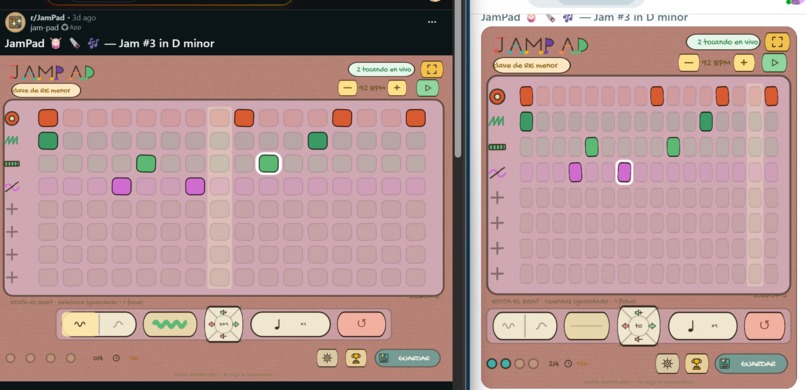Click GUARDAR save button in left window
Viewport: 806px width, 390px height.
tap(408, 358)
